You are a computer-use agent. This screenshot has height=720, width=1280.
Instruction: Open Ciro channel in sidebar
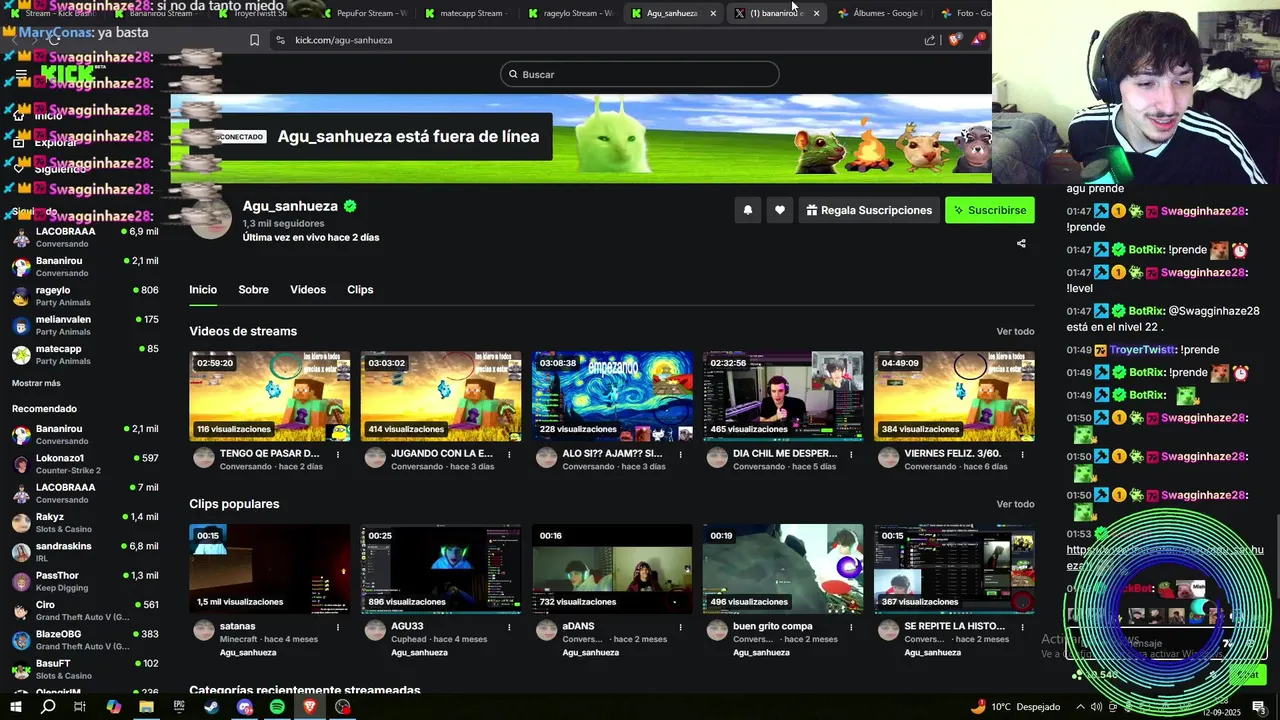point(85,611)
